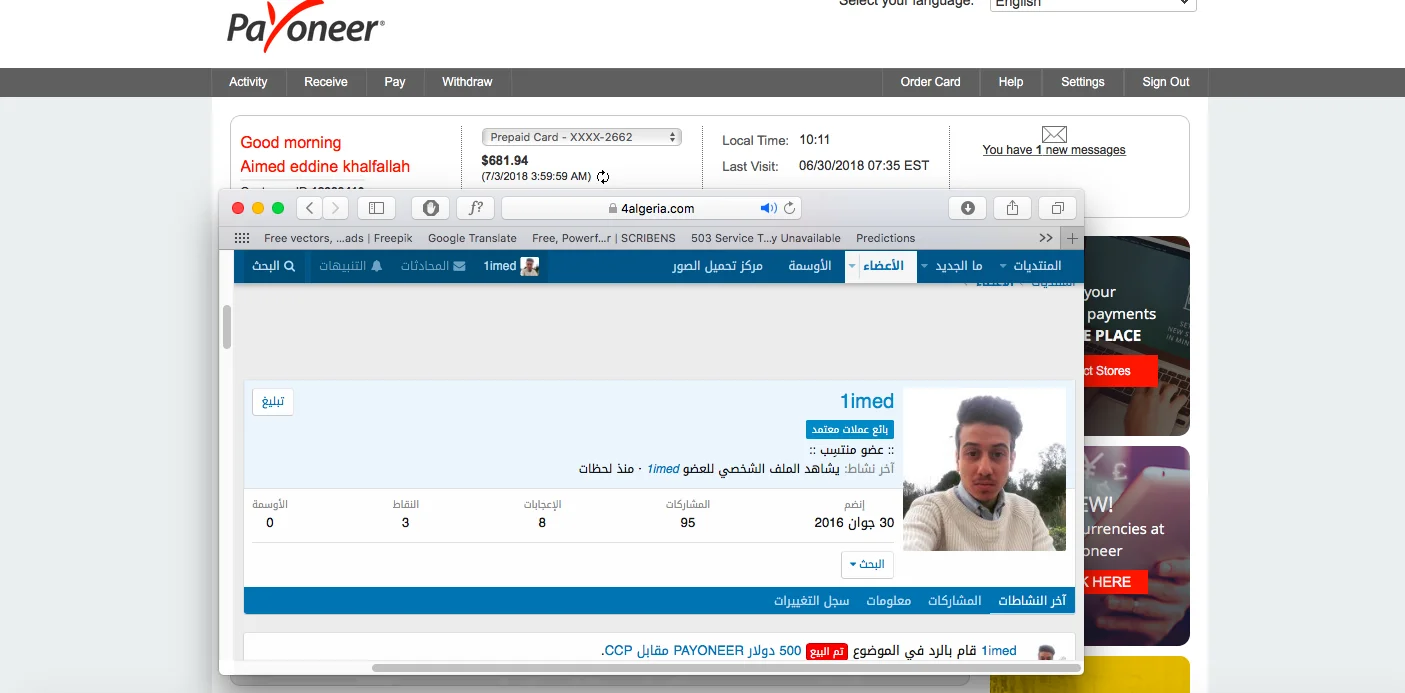Click the Safari sidebar toggle icon
This screenshot has width=1405, height=693.
coord(376,208)
